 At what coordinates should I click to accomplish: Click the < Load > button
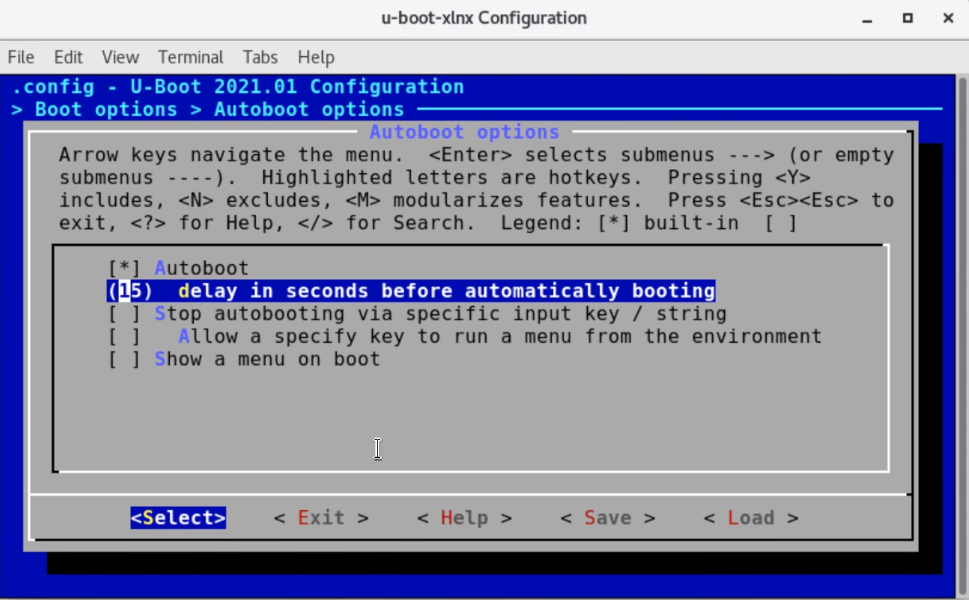point(751,518)
